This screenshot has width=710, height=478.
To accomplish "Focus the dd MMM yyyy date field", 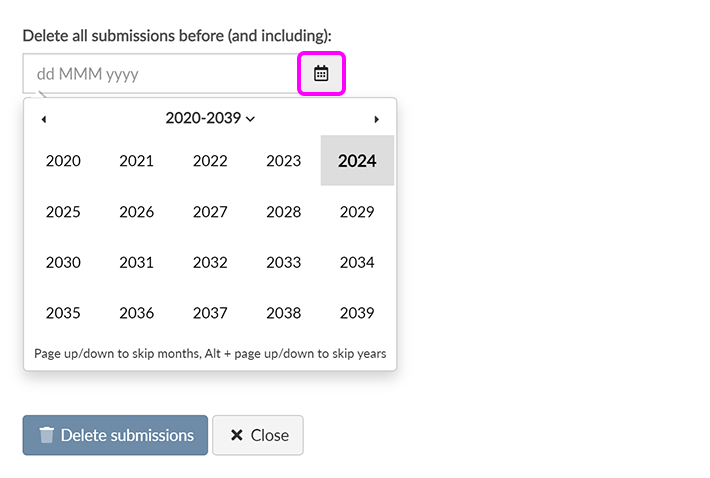I will (x=160, y=74).
